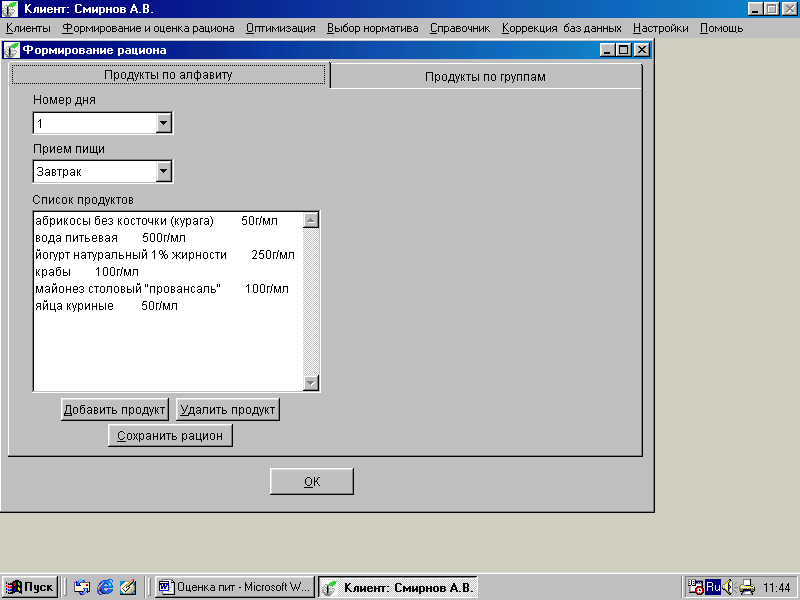
Task: Click the Сохранить рацион button
Action: click(x=170, y=436)
